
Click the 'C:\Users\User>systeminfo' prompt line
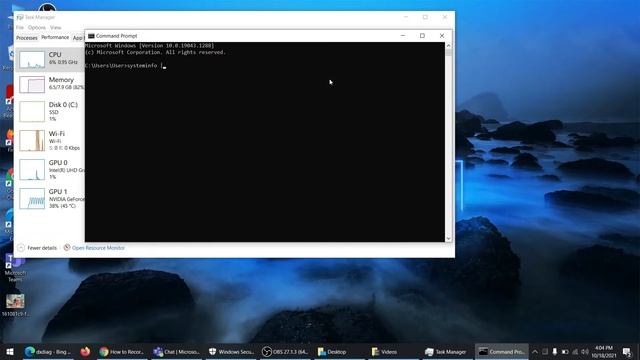point(122,65)
